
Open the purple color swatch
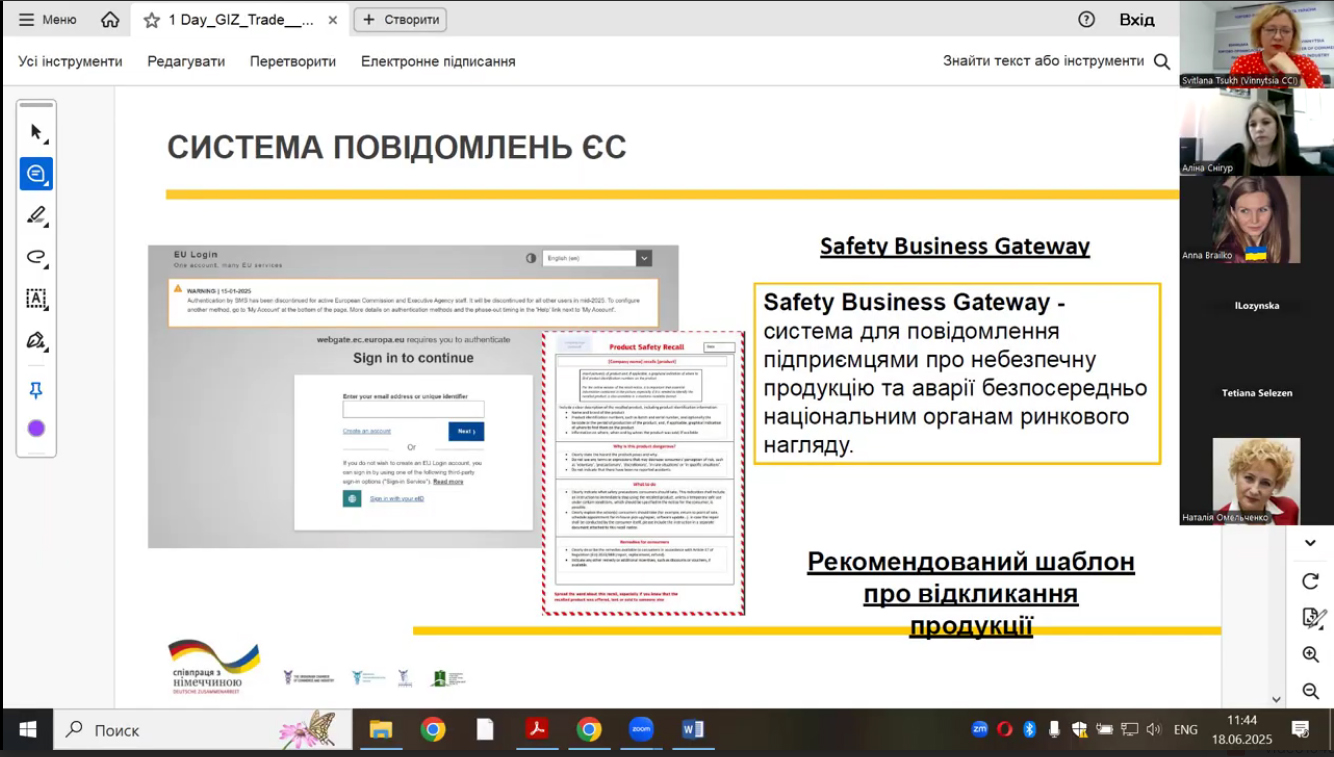point(36,428)
